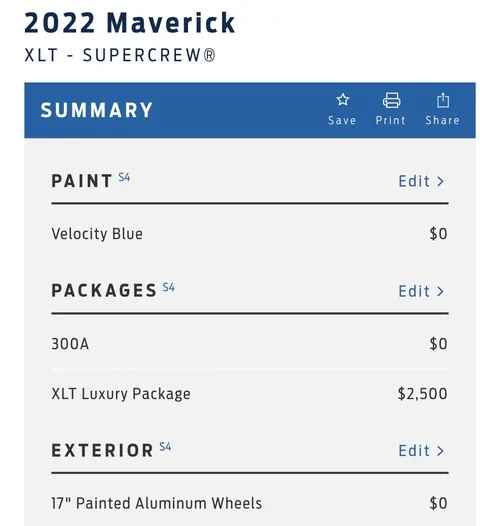Screen dimensions: 480x526
Task: Select the Save label in Summary bar
Action: pyautogui.click(x=342, y=120)
